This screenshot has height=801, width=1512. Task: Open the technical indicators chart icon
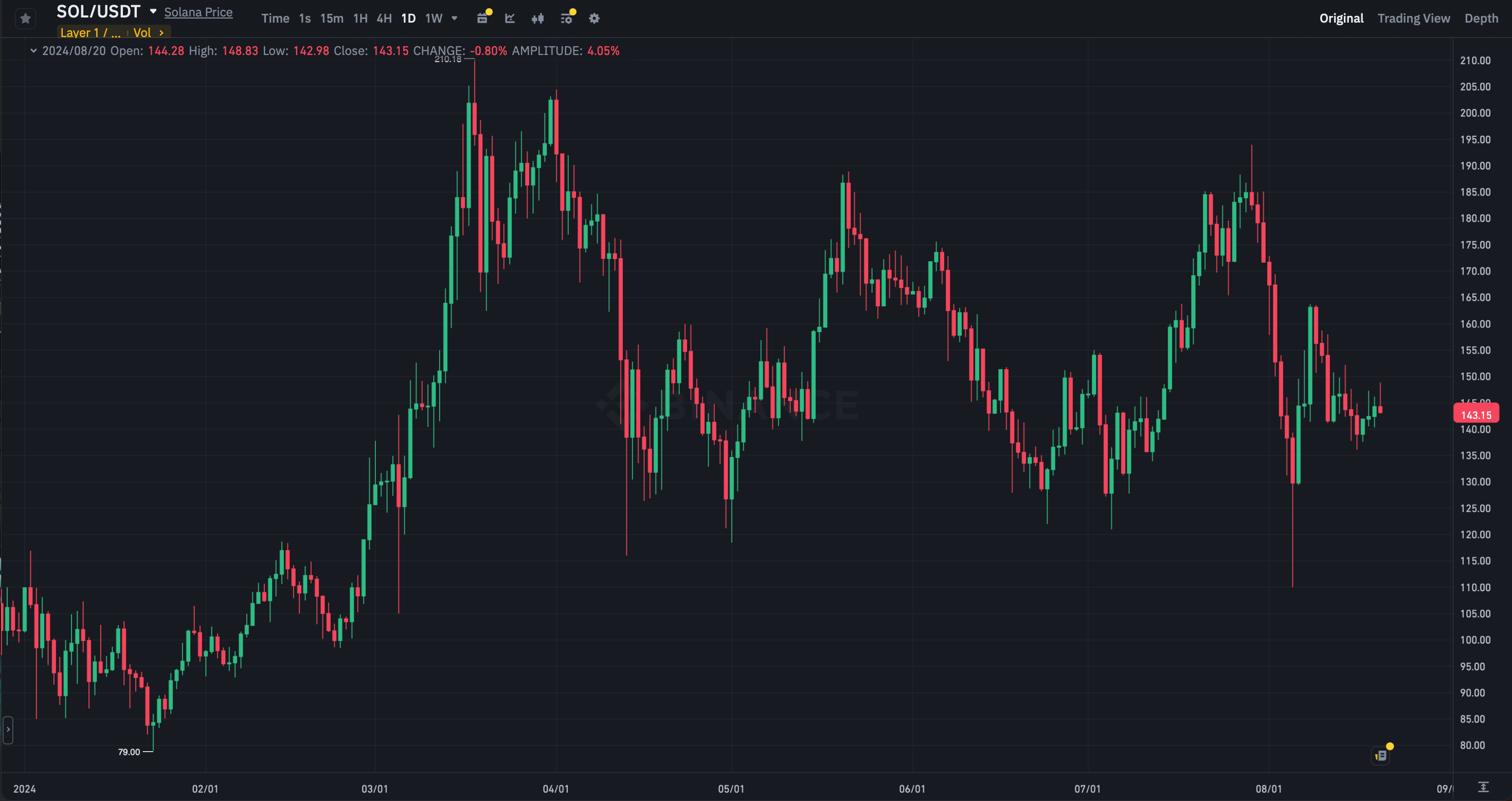(510, 18)
